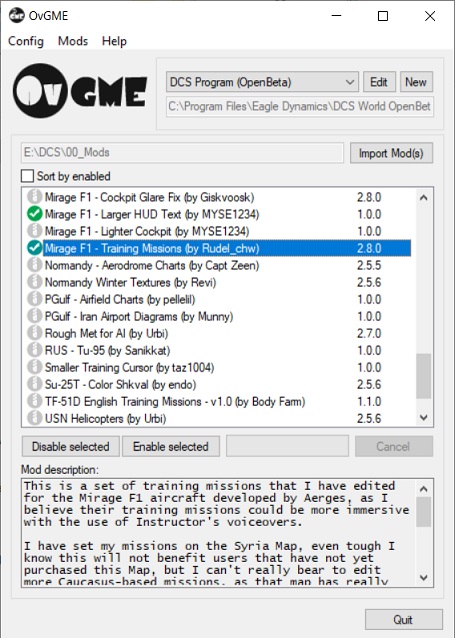Click the Disable selected button

pyautogui.click(x=70, y=446)
